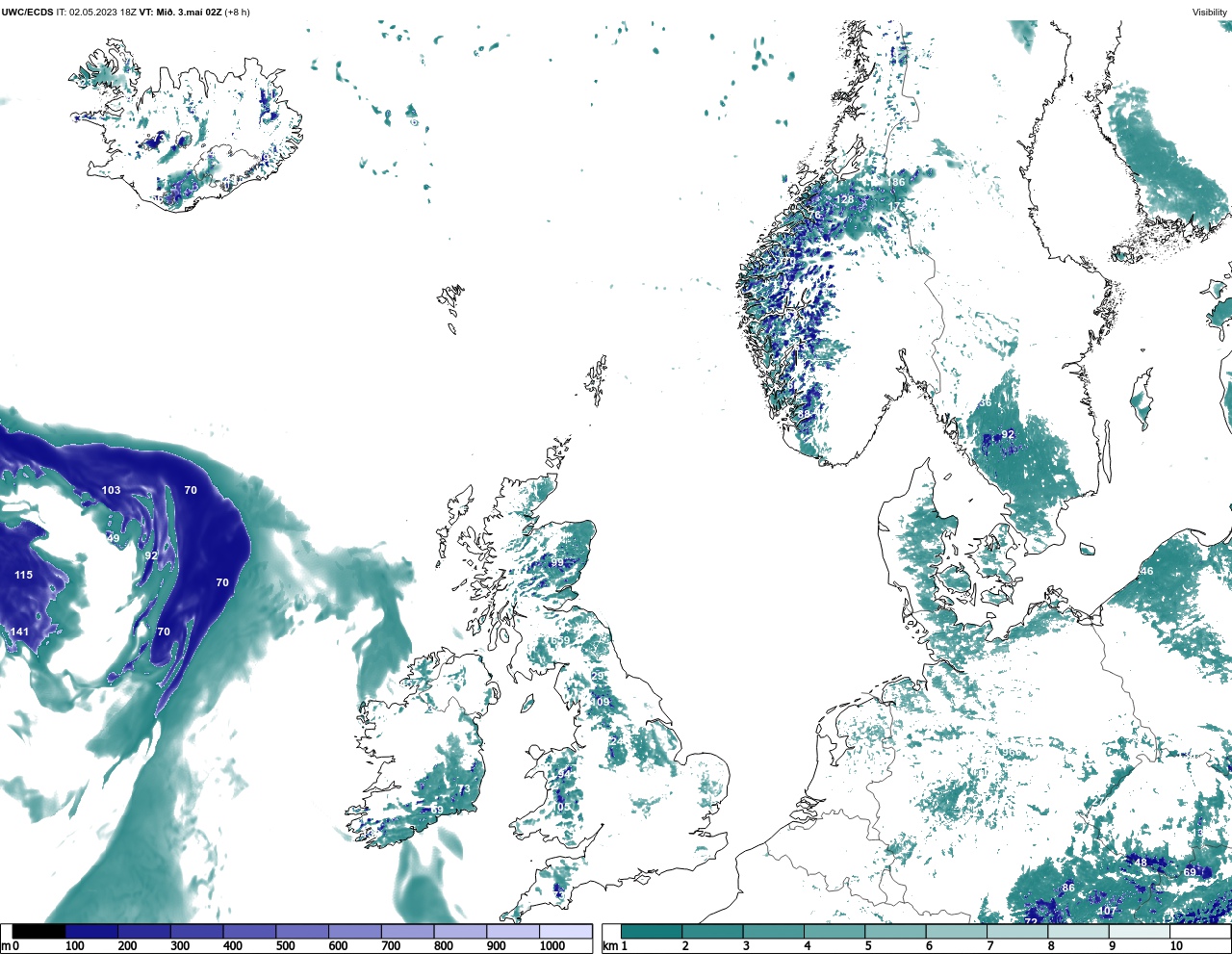Click the "73" value over southeast Ireland
This screenshot has height=954, width=1232.
click(x=464, y=789)
